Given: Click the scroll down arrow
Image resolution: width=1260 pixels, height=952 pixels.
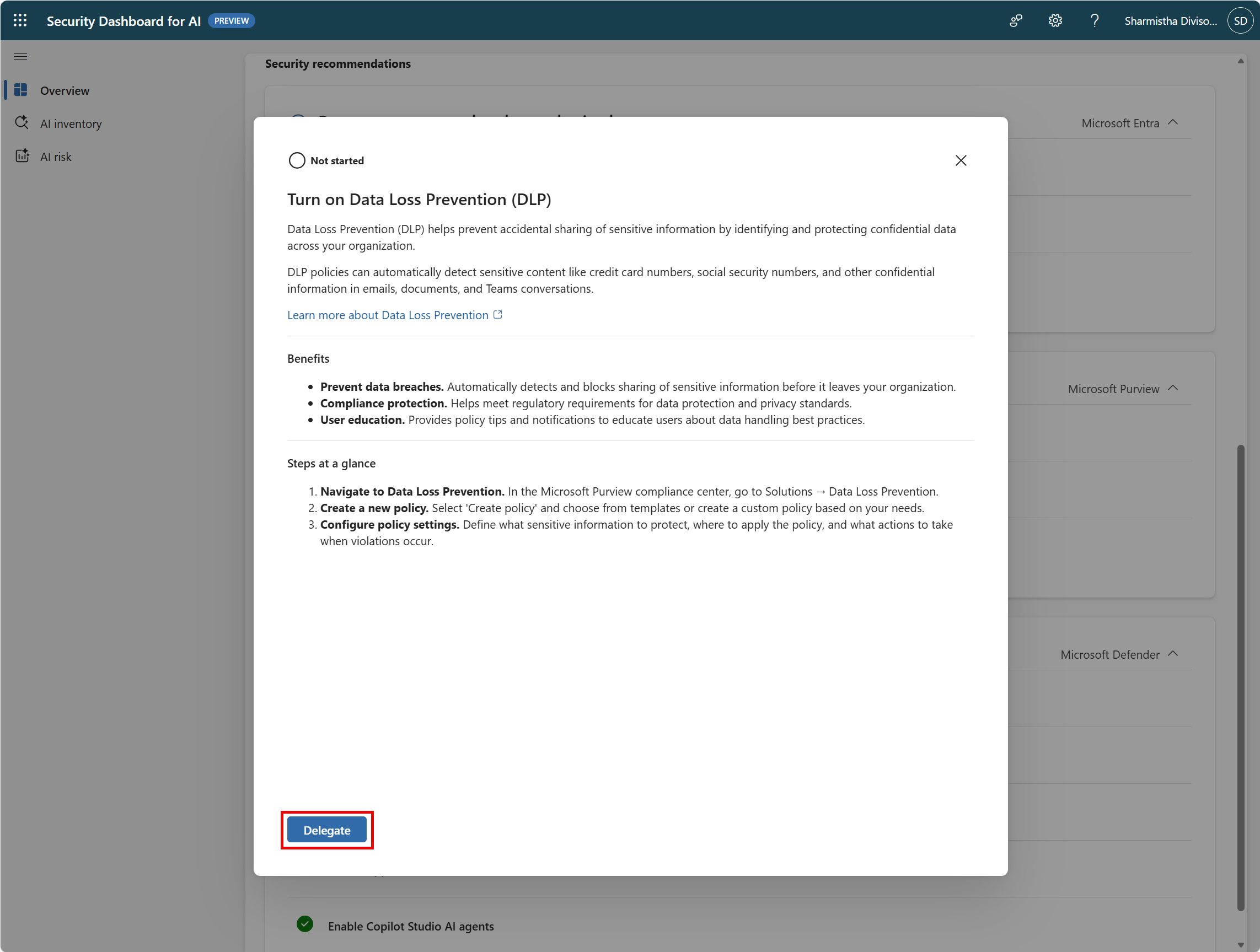Looking at the screenshot, I should [1240, 945].
